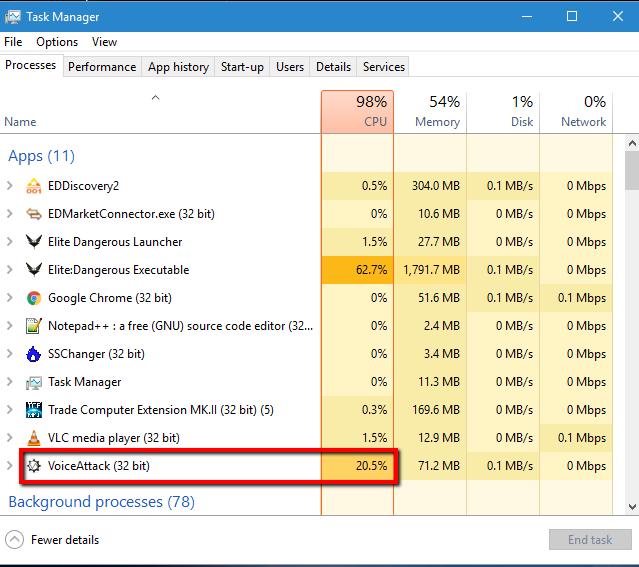Click the Notepad++ icon
The height and width of the screenshot is (567, 639).
[34, 326]
